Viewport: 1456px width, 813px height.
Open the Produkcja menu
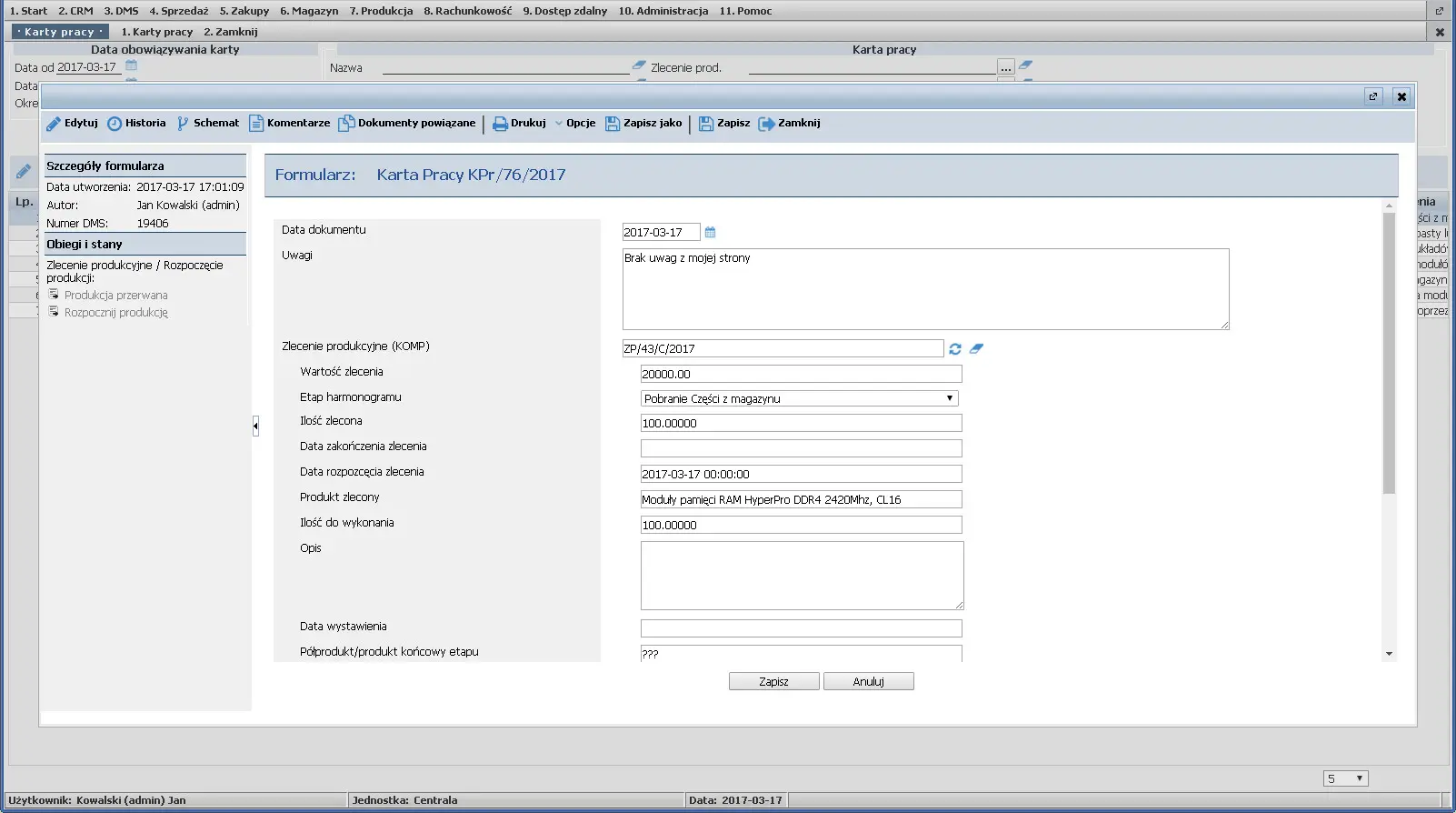(381, 11)
